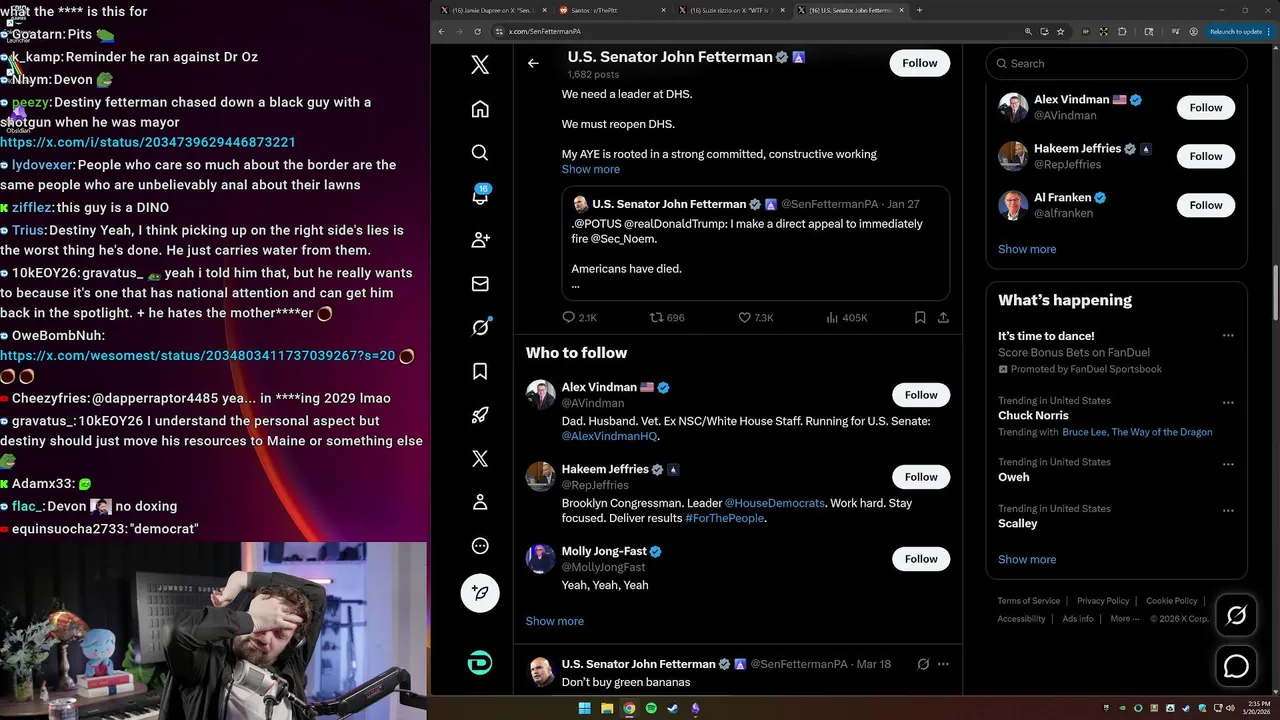Follow U.S. Senator John Fetterman in header
Viewport: 1280px width, 720px height.
click(x=919, y=63)
